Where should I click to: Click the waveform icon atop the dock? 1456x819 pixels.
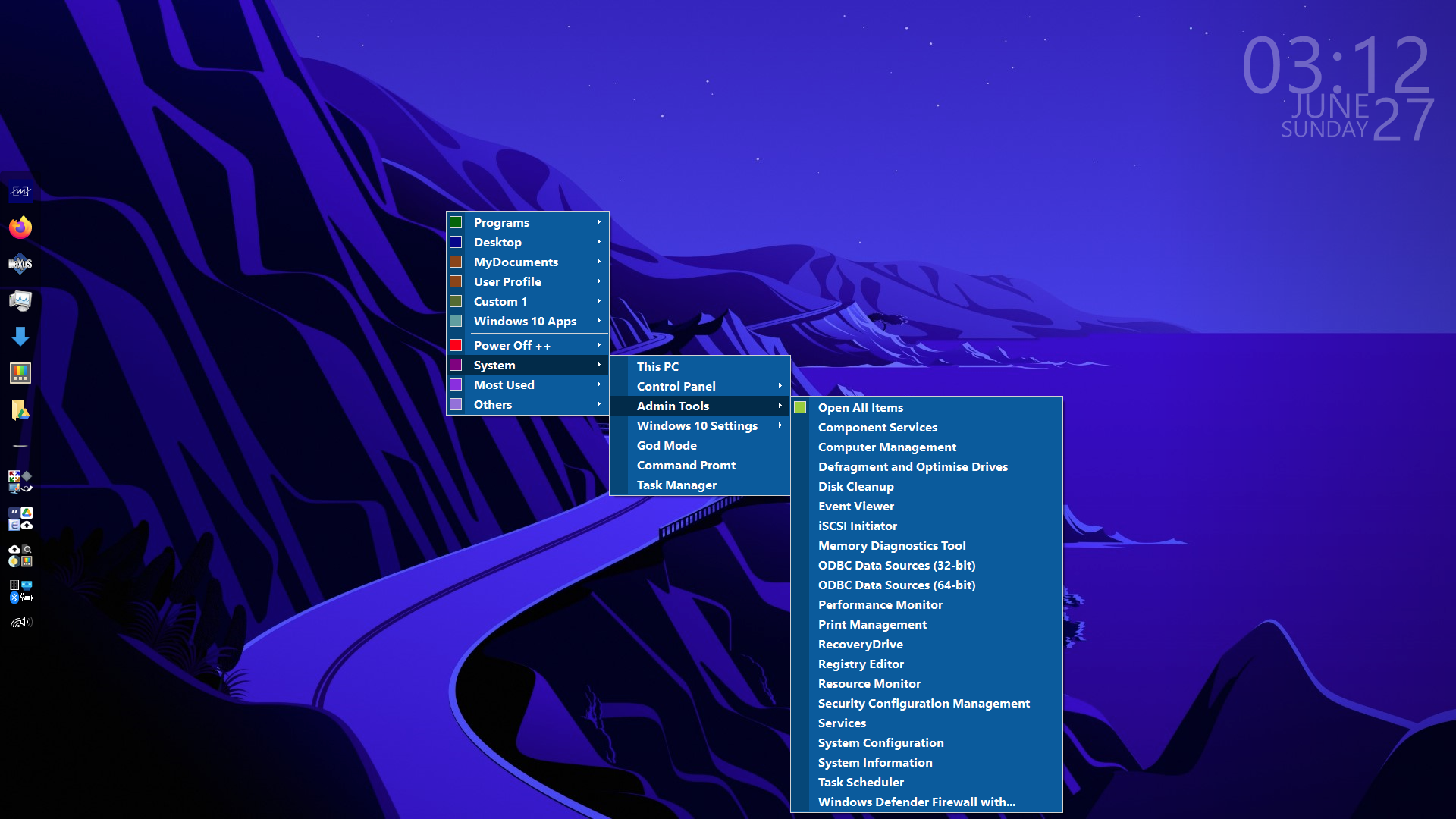20,191
